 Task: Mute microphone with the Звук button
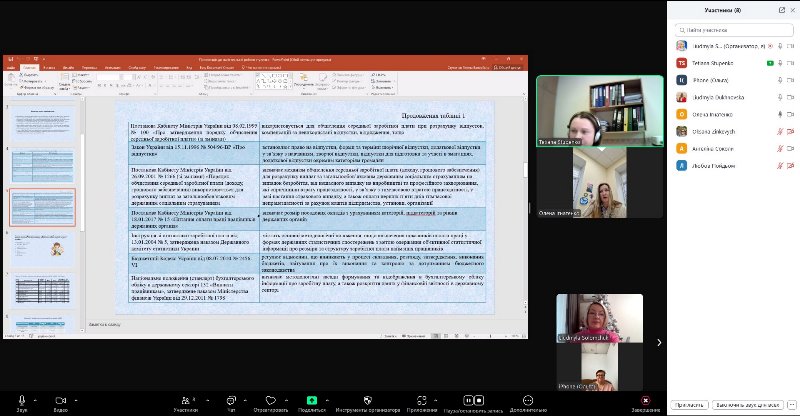(x=21, y=401)
